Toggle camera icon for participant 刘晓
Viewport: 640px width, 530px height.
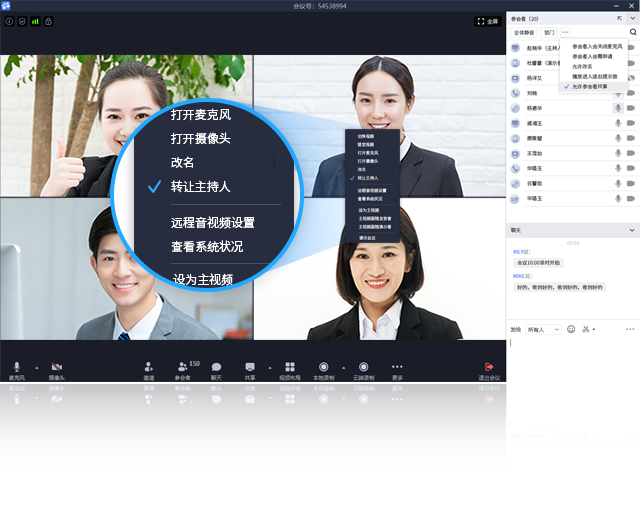631,93
